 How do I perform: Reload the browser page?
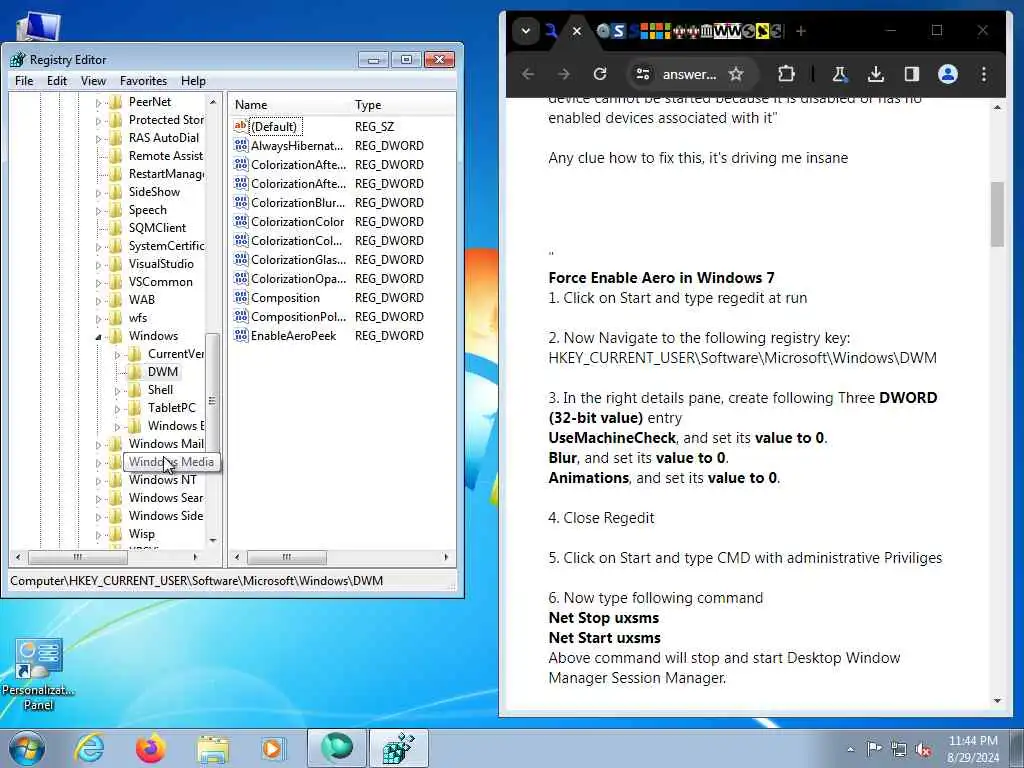(600, 74)
